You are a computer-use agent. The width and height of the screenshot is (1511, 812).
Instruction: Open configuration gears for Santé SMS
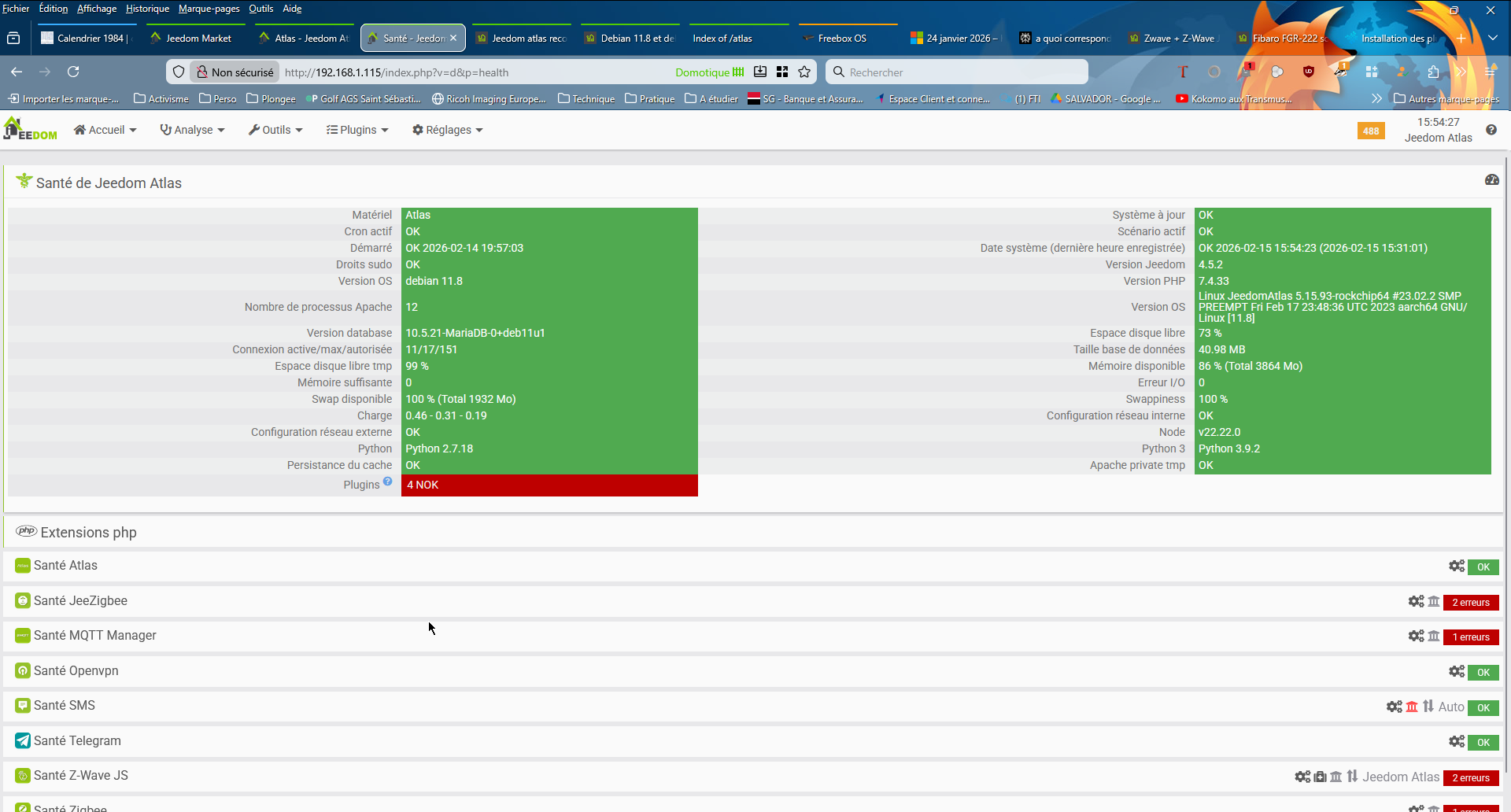[1395, 707]
